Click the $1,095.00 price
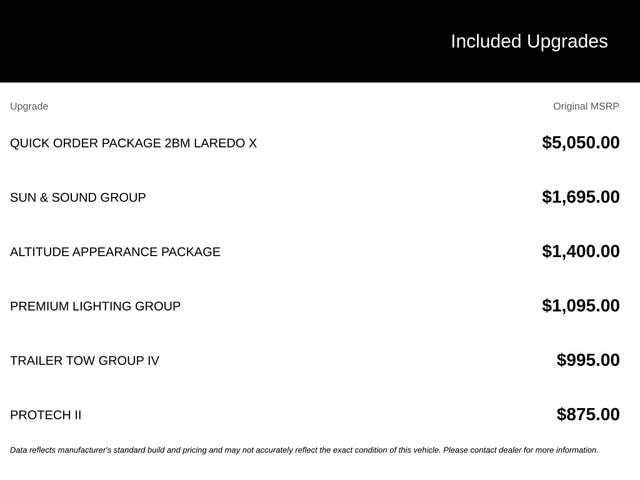This screenshot has height=480, width=640. click(580, 305)
